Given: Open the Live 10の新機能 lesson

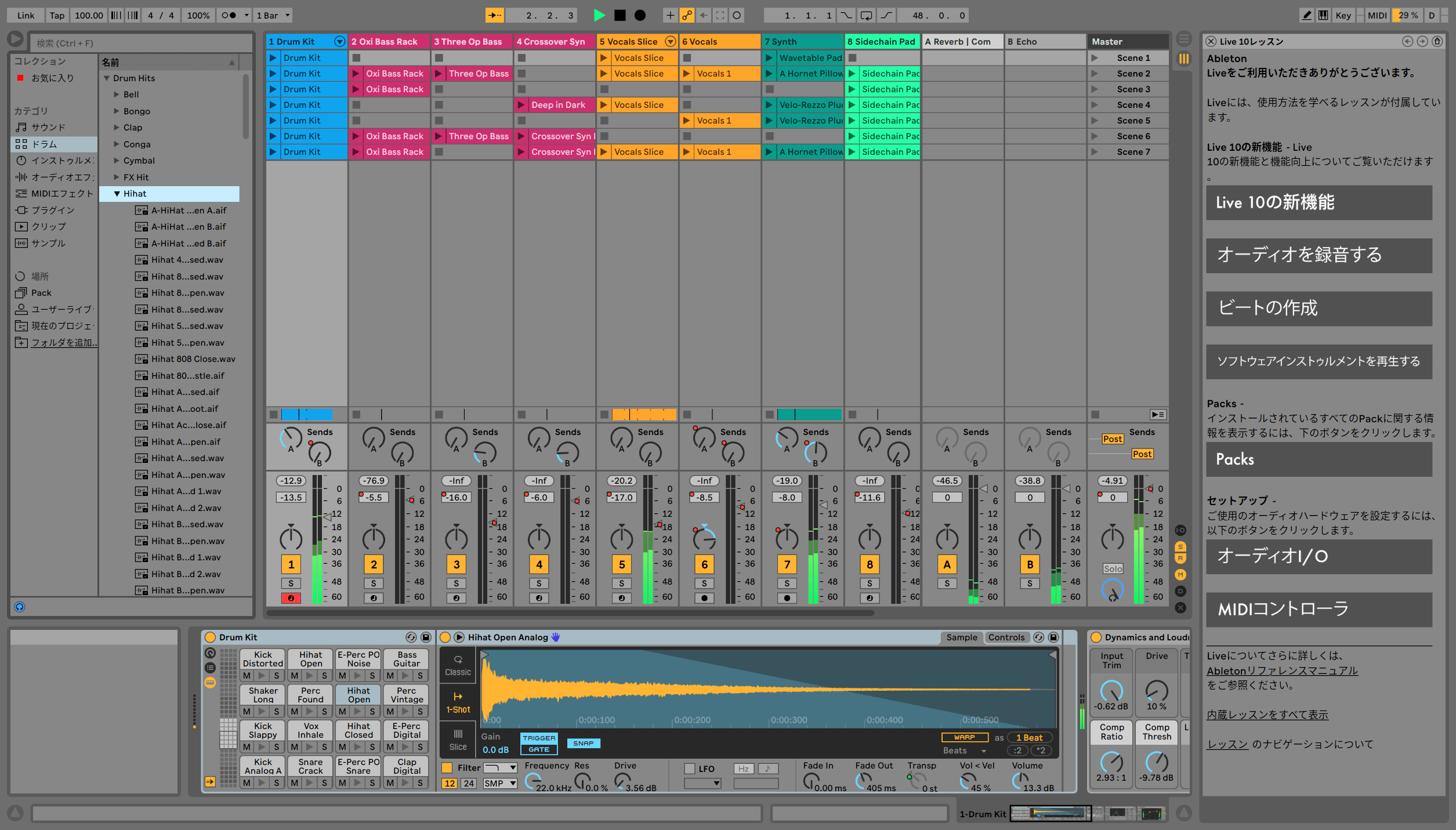Looking at the screenshot, I should [1319, 202].
